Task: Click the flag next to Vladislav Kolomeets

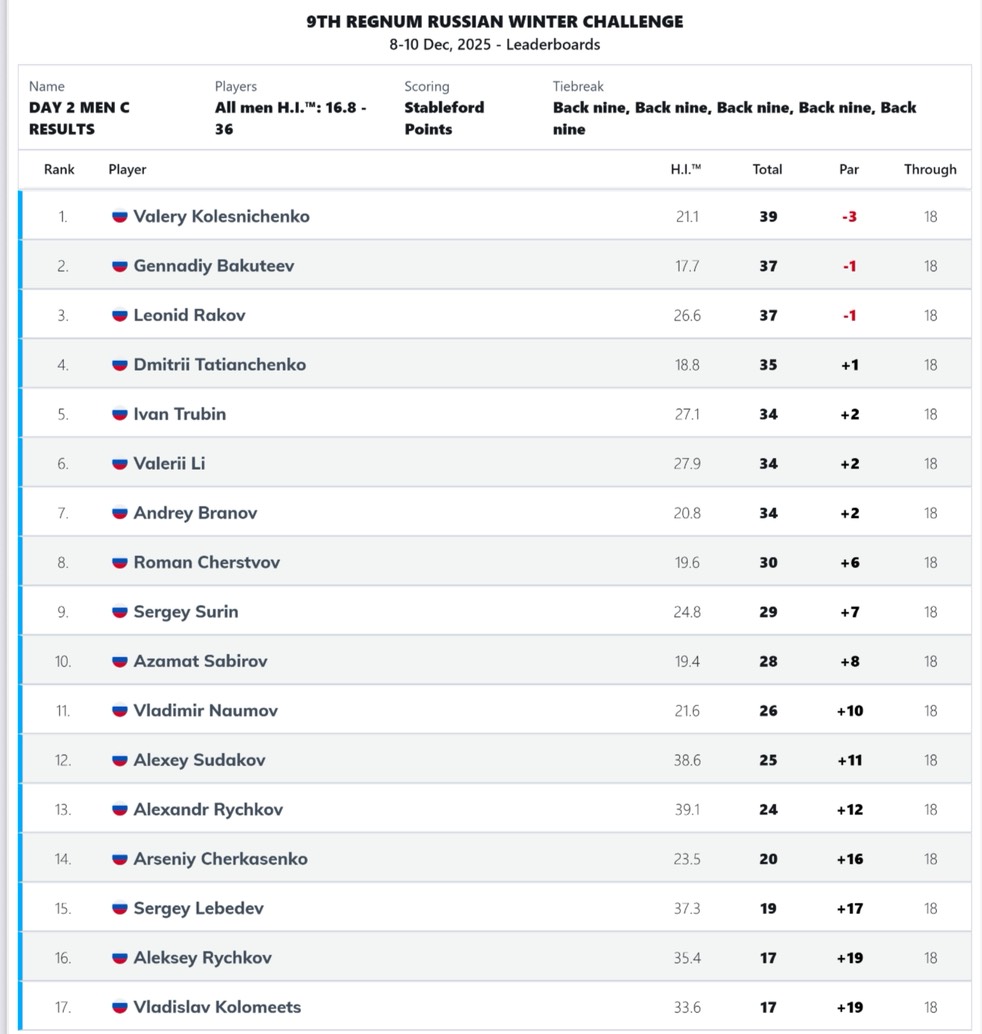Action: click(x=119, y=1007)
